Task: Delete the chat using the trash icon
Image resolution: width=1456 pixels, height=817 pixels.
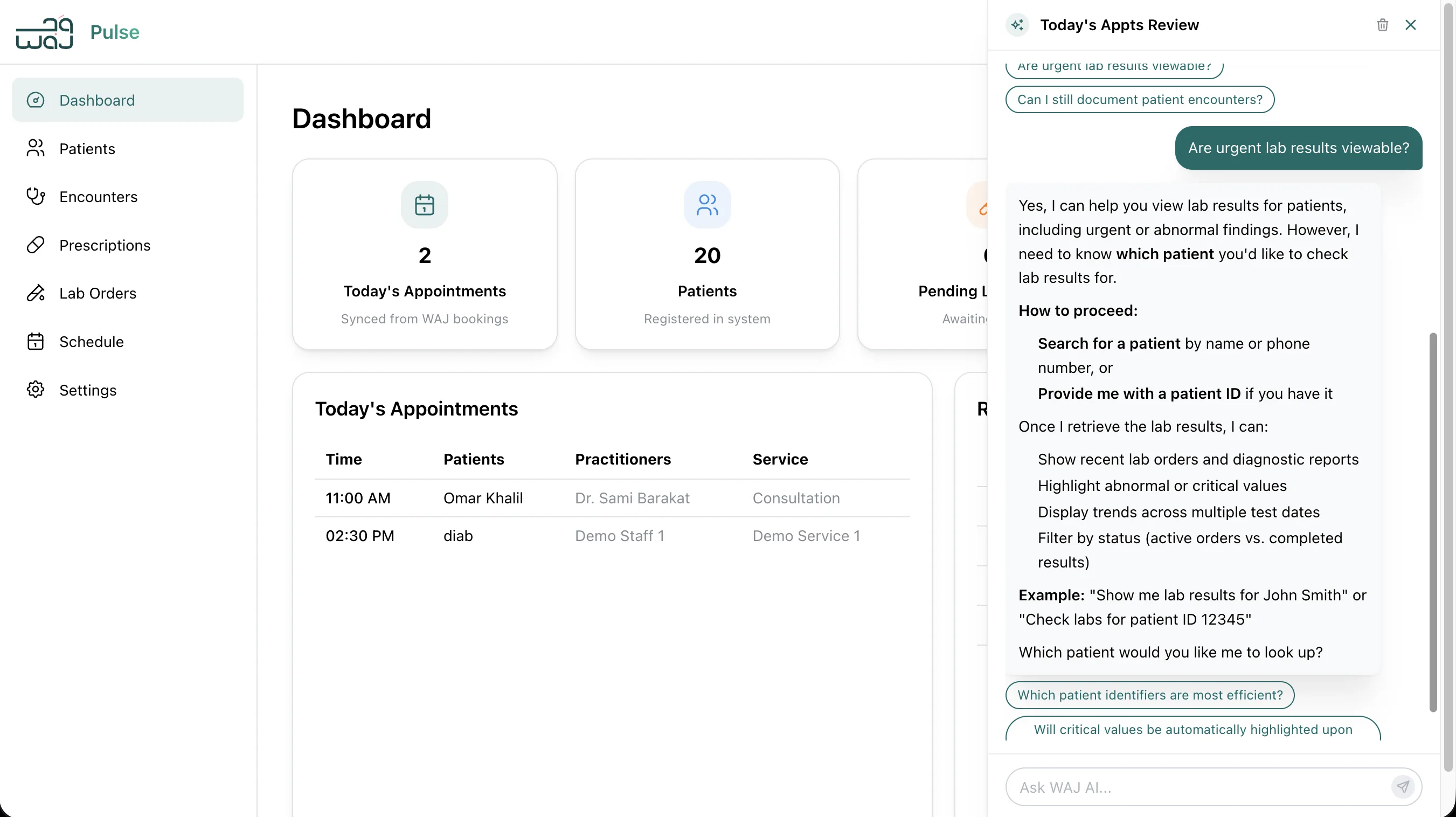Action: pos(1383,24)
